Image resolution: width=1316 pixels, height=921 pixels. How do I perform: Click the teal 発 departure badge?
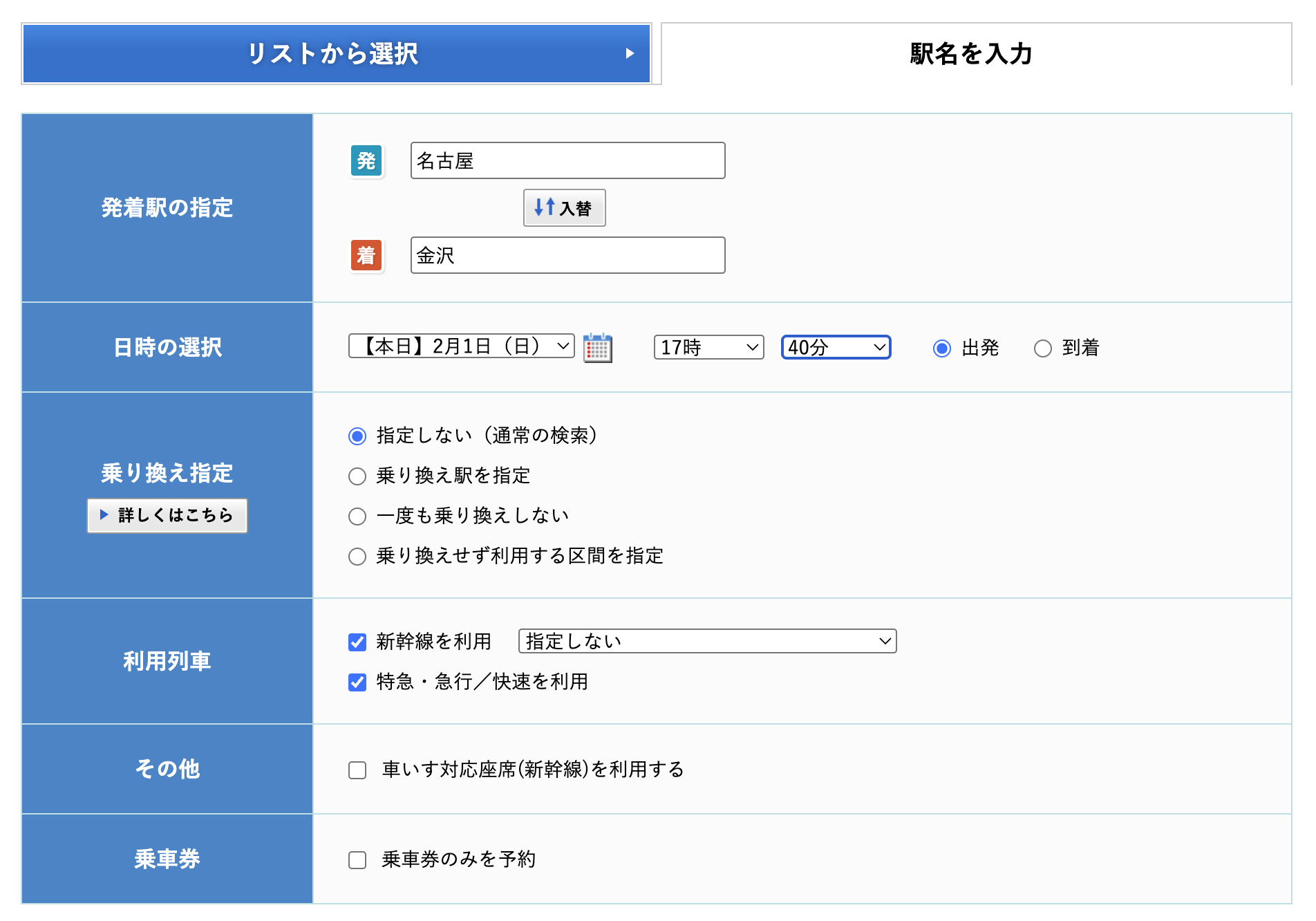tap(367, 160)
